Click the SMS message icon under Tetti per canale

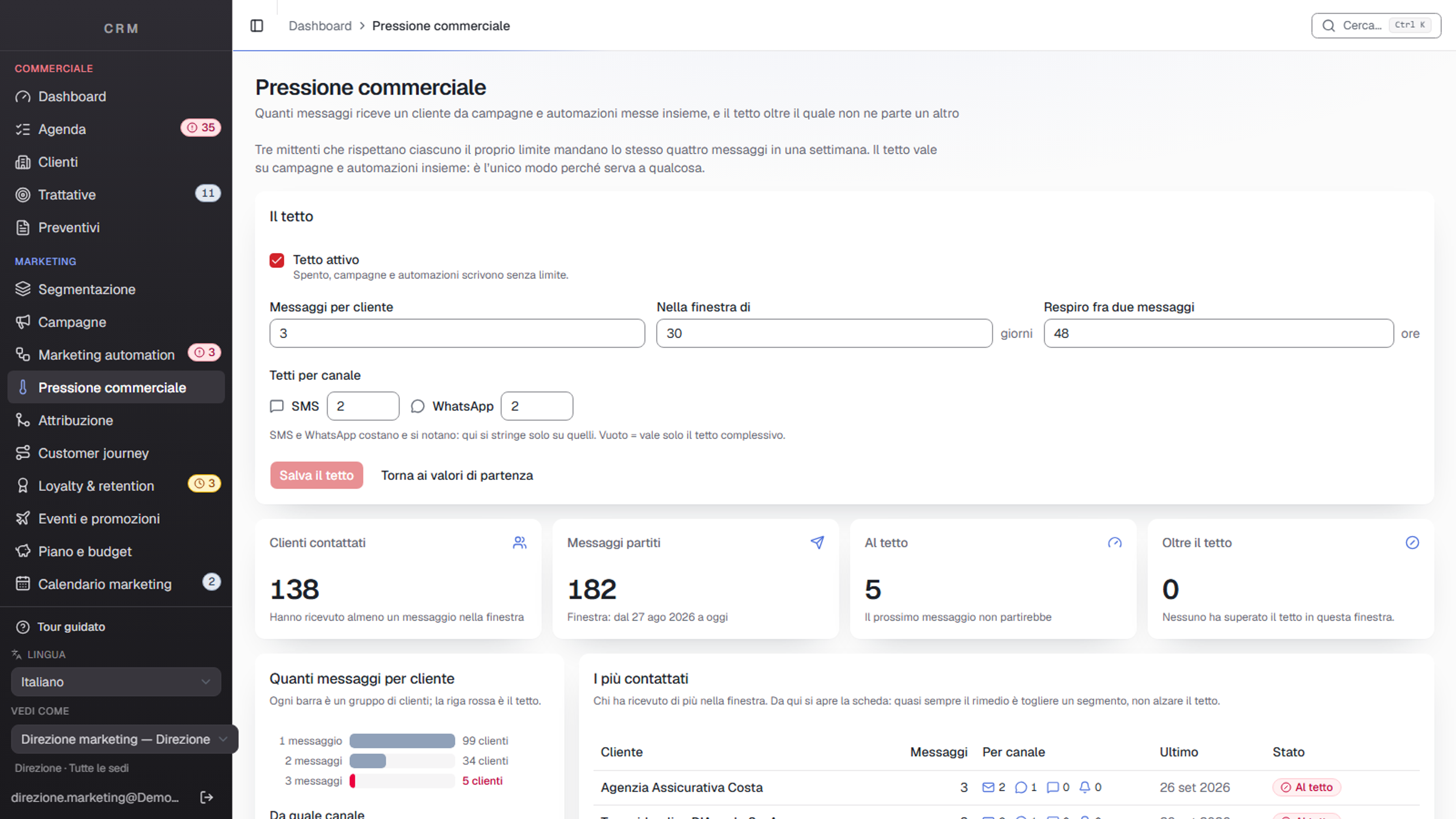point(277,406)
